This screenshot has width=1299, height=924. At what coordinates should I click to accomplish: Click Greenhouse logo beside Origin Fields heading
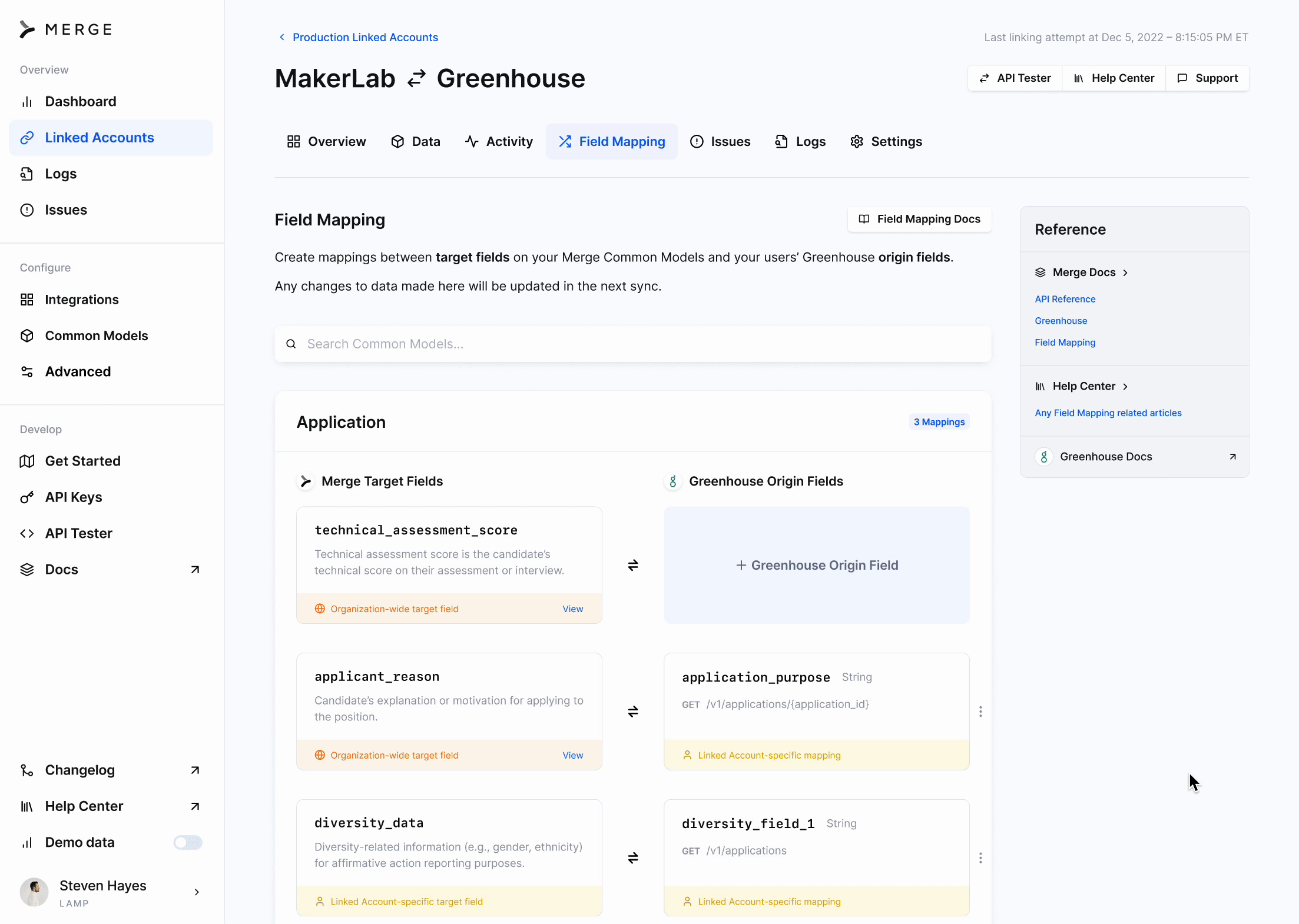click(x=673, y=481)
